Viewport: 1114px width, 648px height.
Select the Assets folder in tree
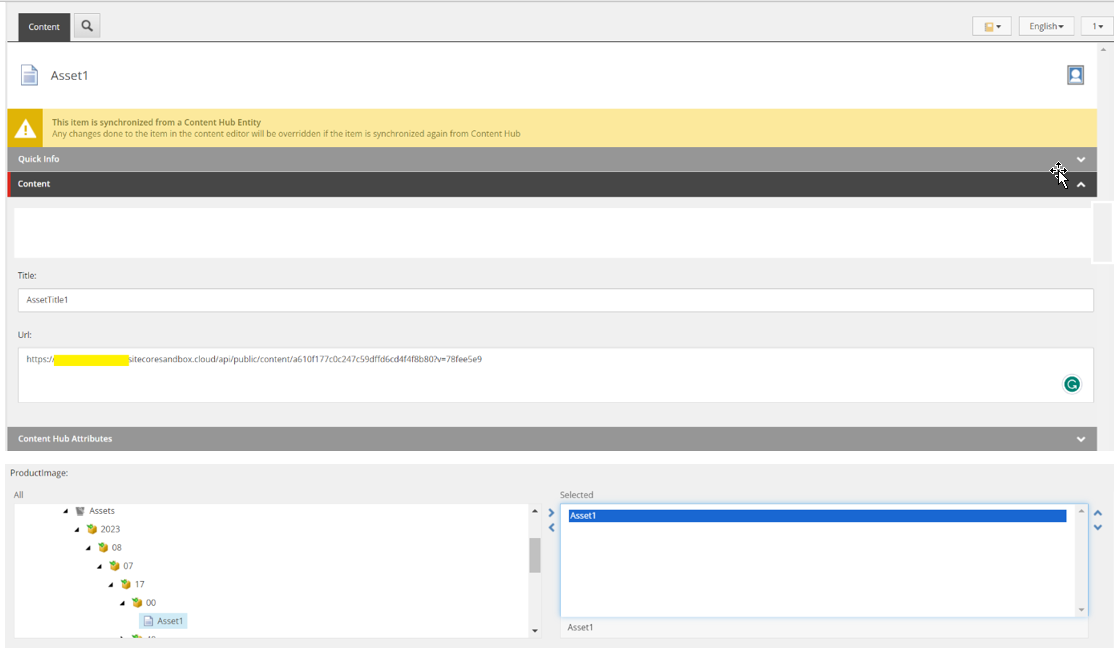[102, 511]
